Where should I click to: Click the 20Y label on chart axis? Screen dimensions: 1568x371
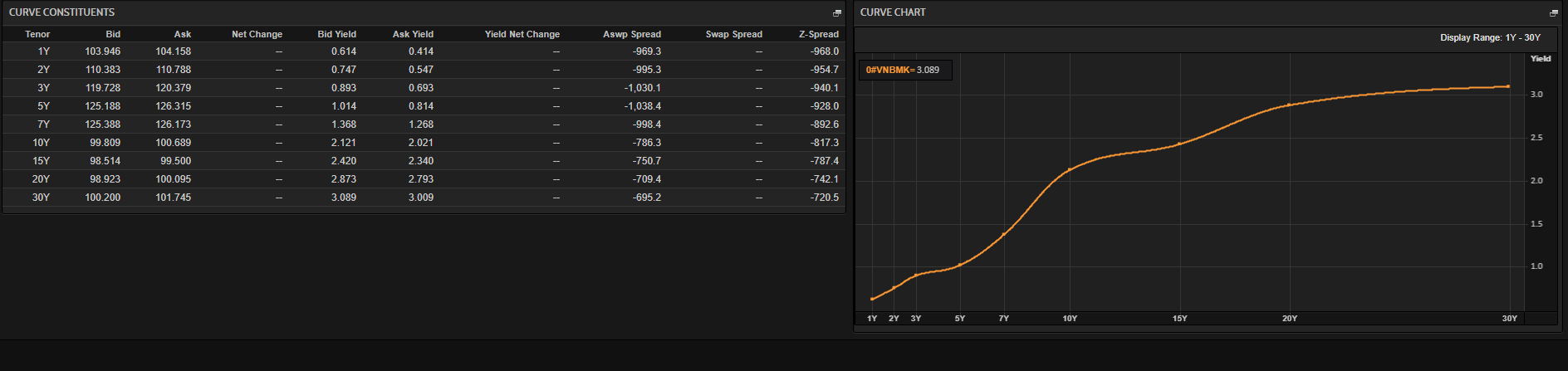click(1289, 319)
